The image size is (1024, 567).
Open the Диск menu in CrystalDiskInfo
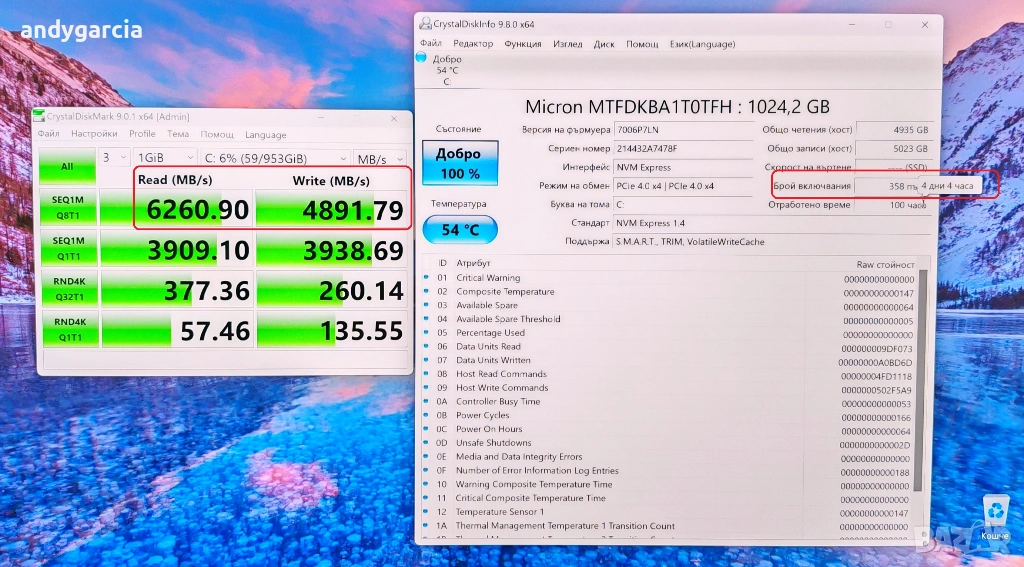(x=604, y=44)
